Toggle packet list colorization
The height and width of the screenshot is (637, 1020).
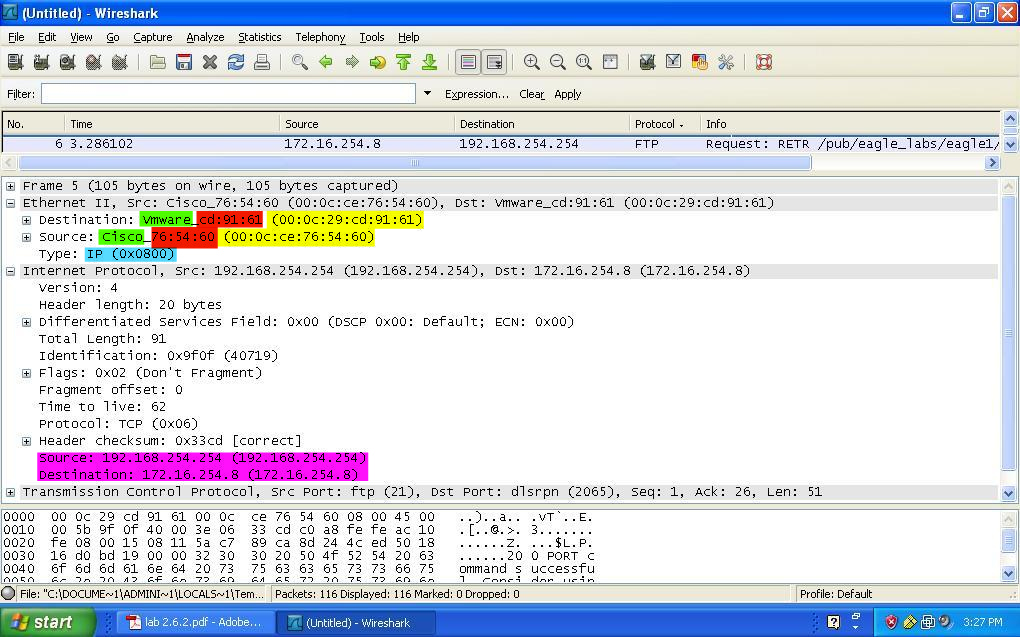click(468, 62)
